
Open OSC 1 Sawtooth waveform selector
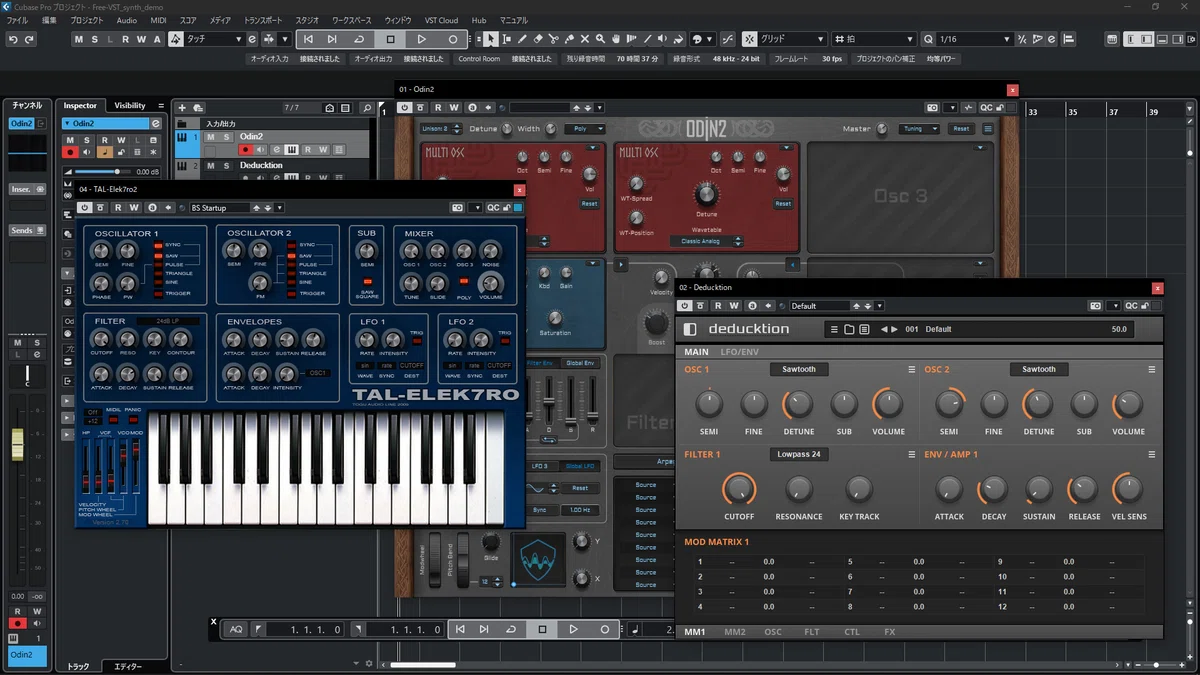[799, 369]
